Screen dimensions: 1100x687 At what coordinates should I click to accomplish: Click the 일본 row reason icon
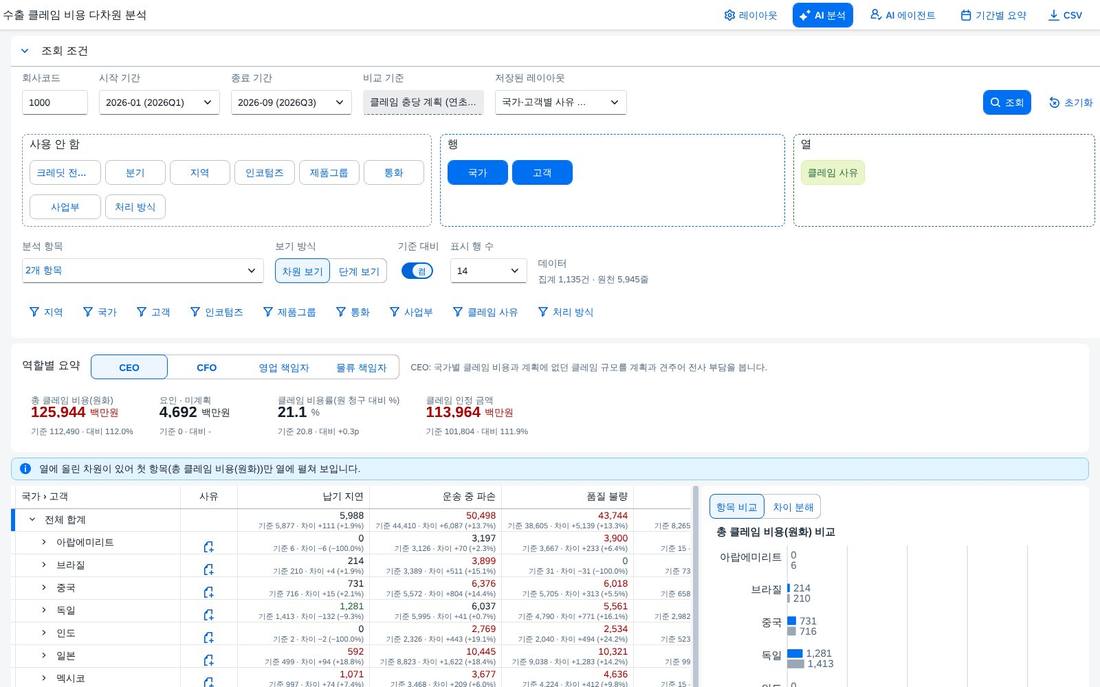point(208,660)
